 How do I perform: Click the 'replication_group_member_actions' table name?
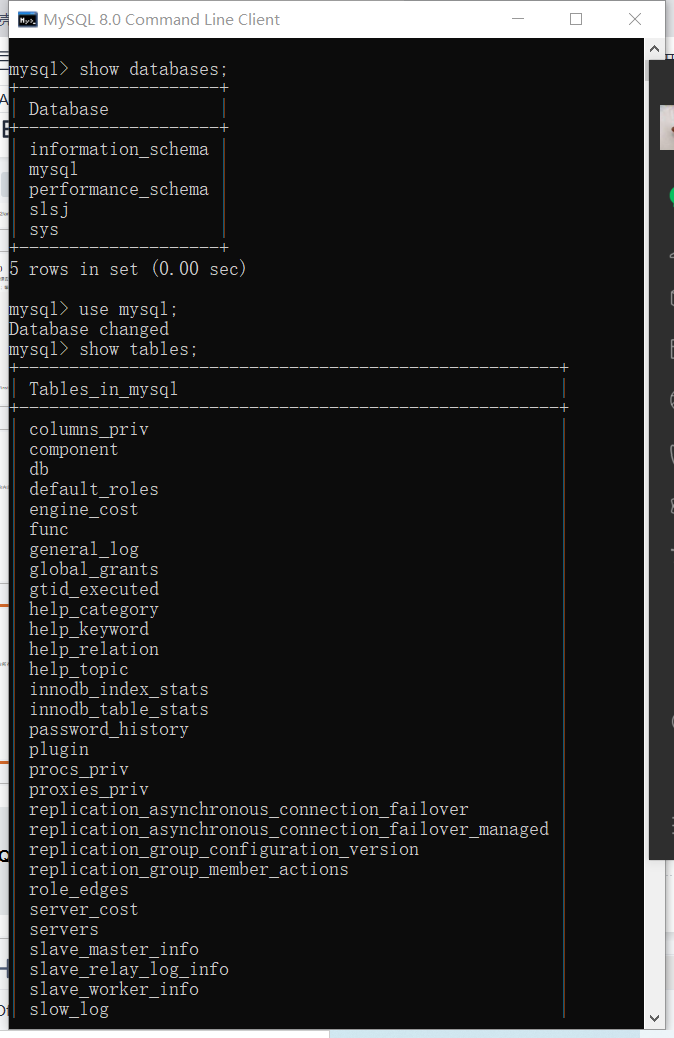(x=189, y=869)
